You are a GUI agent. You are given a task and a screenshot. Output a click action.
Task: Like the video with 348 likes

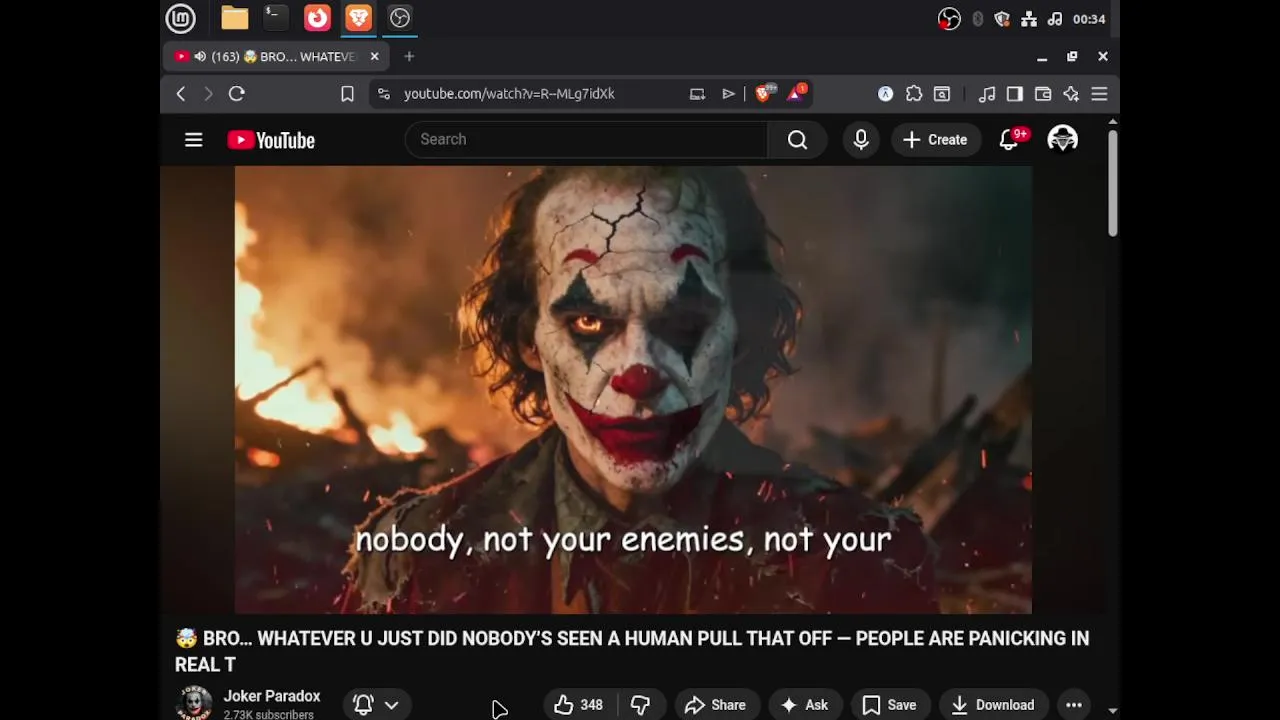[x=579, y=705]
